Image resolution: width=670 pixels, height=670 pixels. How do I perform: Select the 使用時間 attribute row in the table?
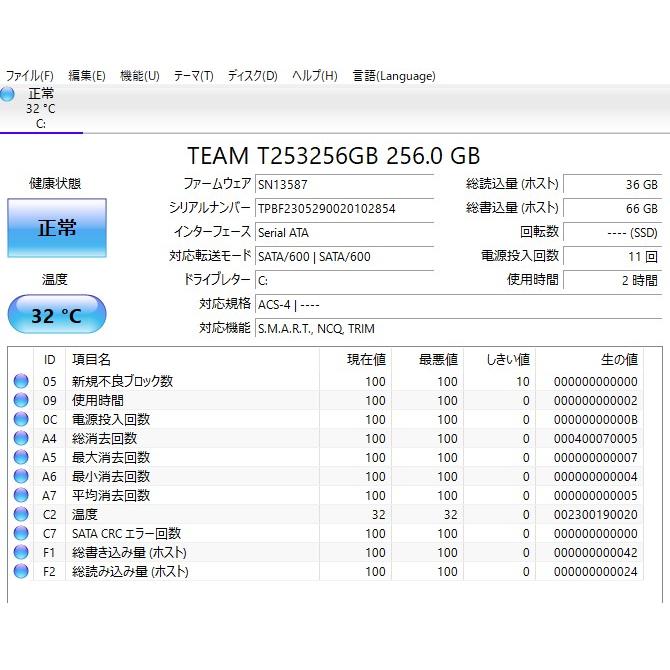(x=326, y=400)
